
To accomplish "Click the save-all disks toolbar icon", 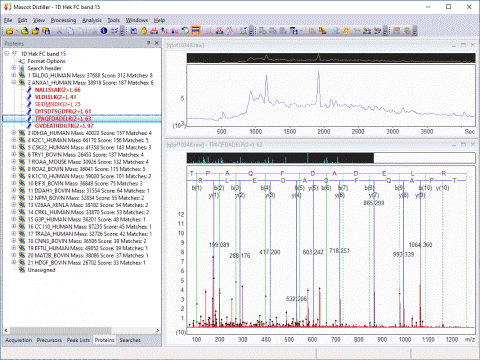I will coord(46,31).
